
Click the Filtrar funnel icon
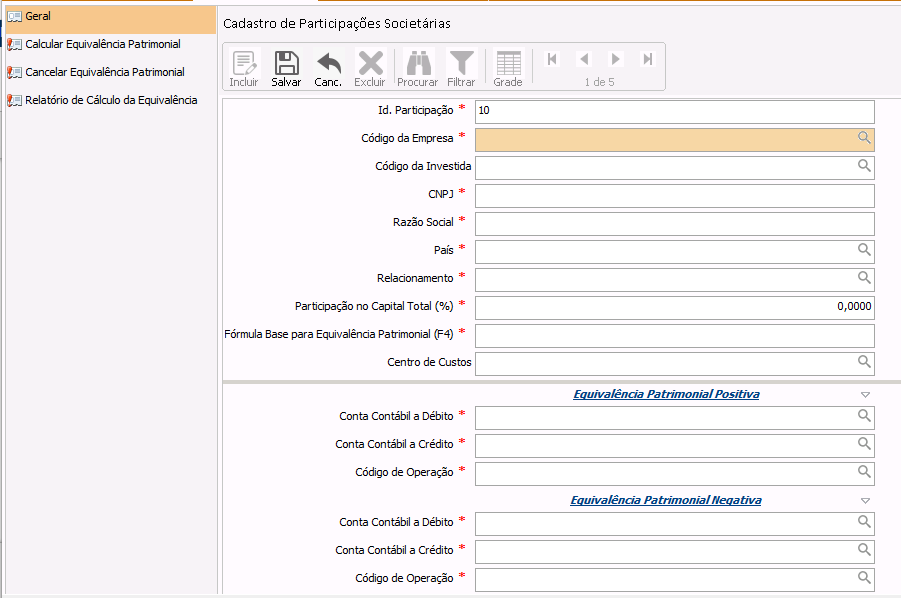(x=461, y=68)
